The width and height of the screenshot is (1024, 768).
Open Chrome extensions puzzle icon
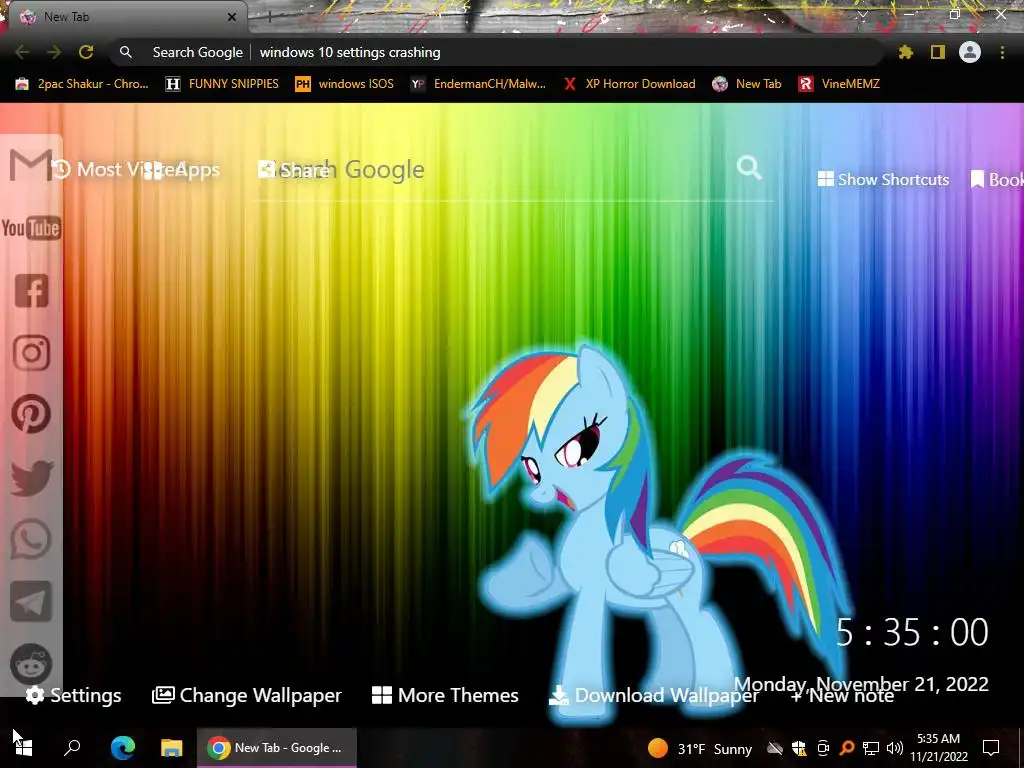coord(905,52)
